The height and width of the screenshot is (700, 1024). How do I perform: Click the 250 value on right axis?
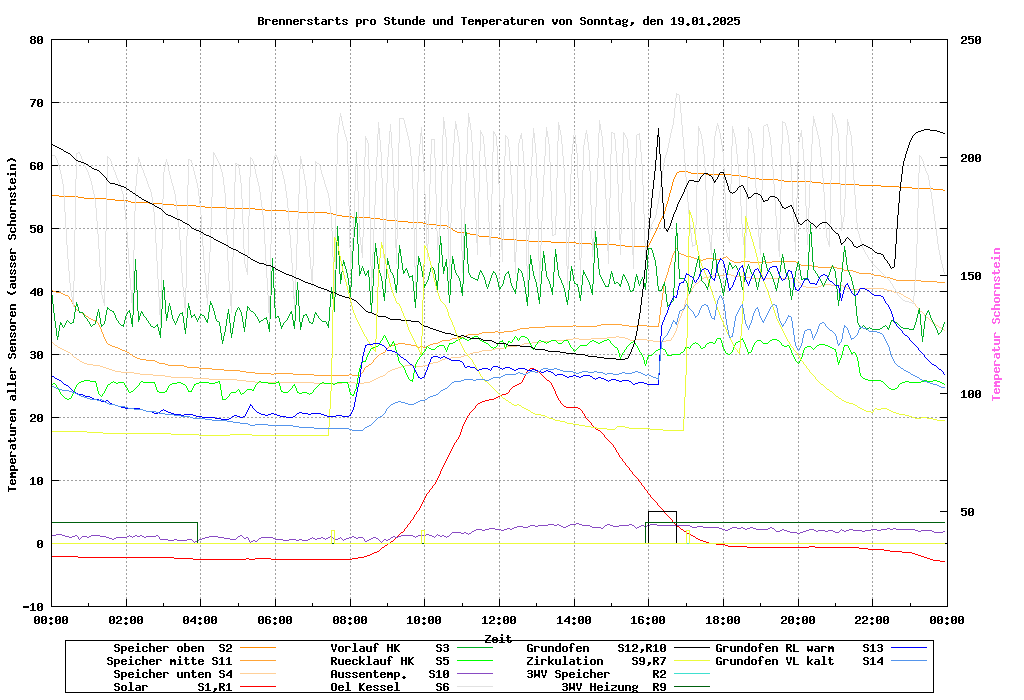click(971, 40)
